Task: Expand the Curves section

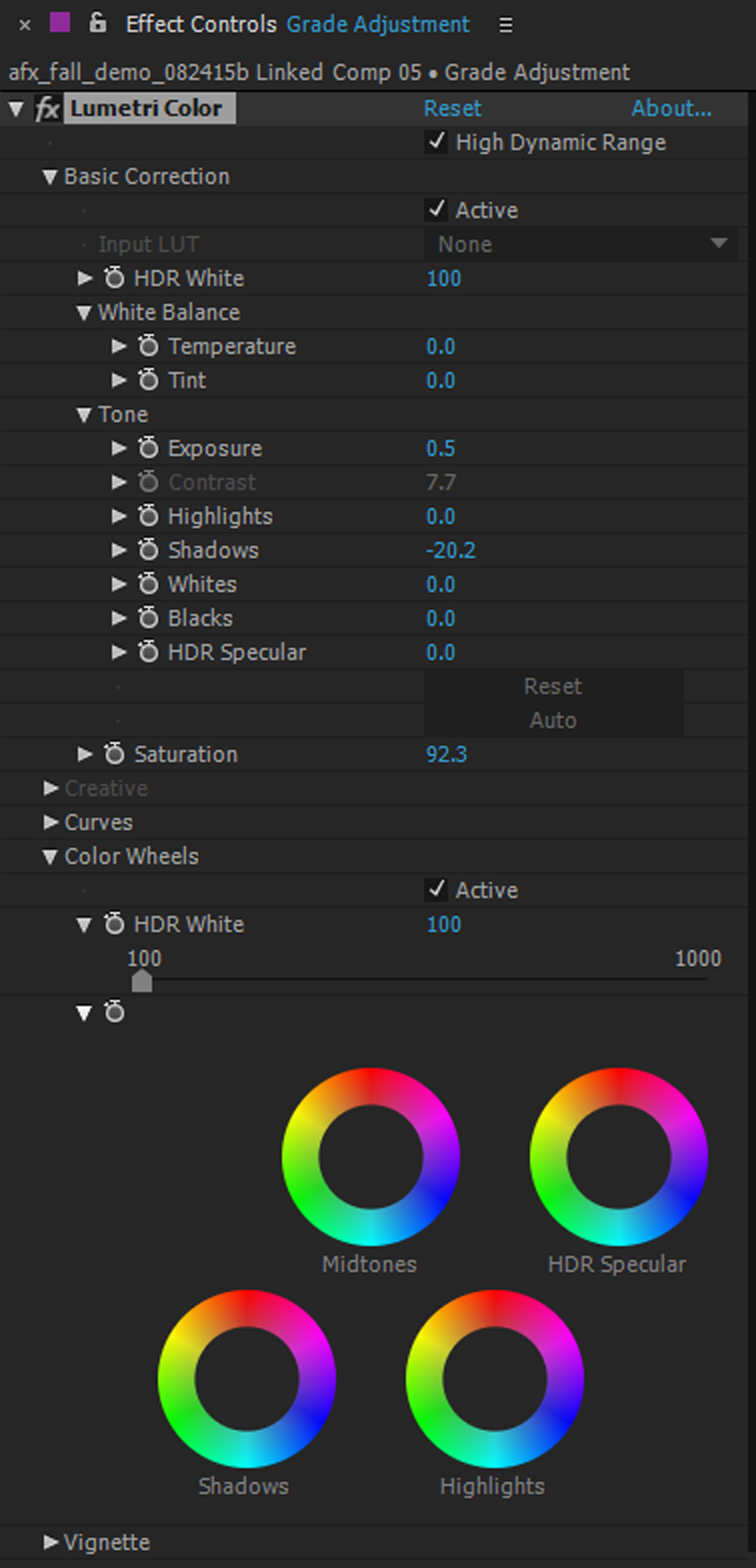Action: 51,823
